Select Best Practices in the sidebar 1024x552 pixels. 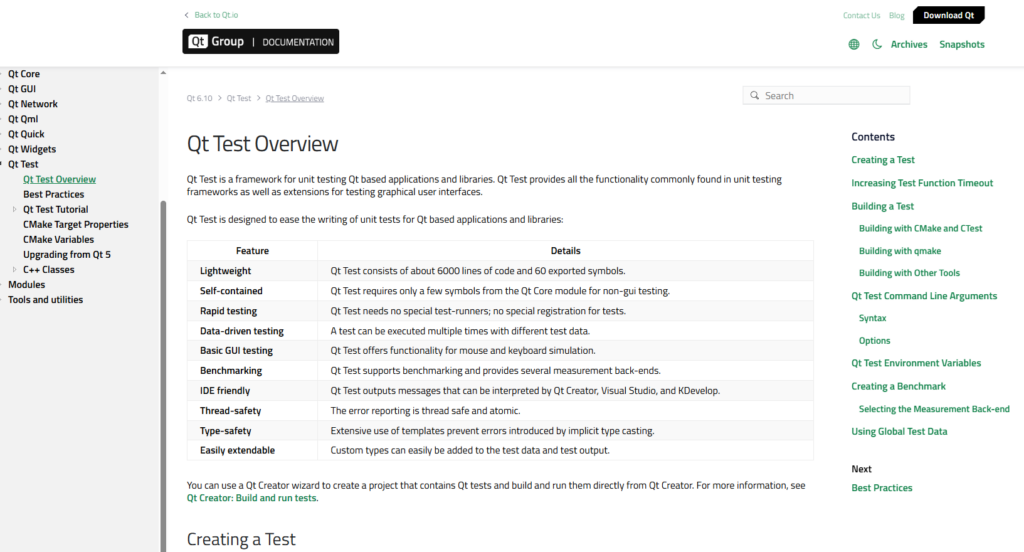[53, 194]
